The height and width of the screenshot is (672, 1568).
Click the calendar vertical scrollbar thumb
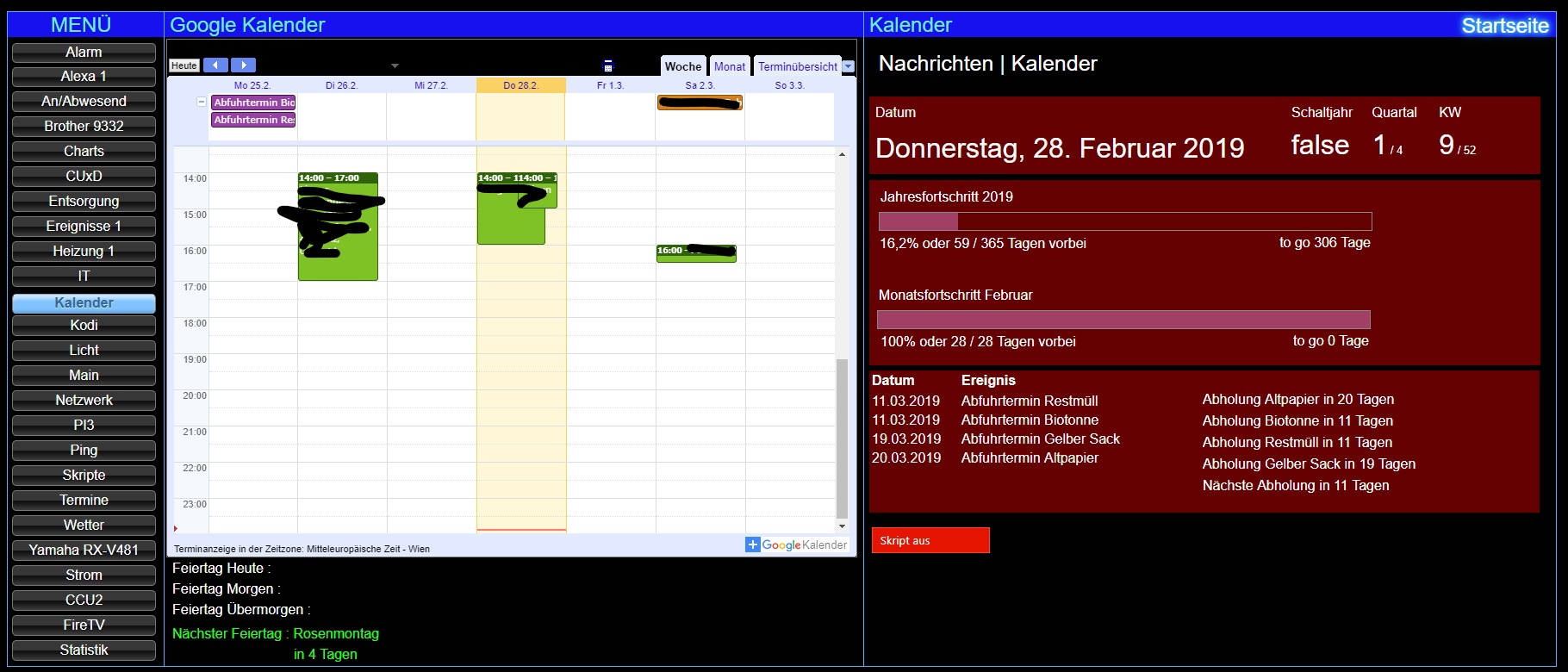(x=842, y=439)
